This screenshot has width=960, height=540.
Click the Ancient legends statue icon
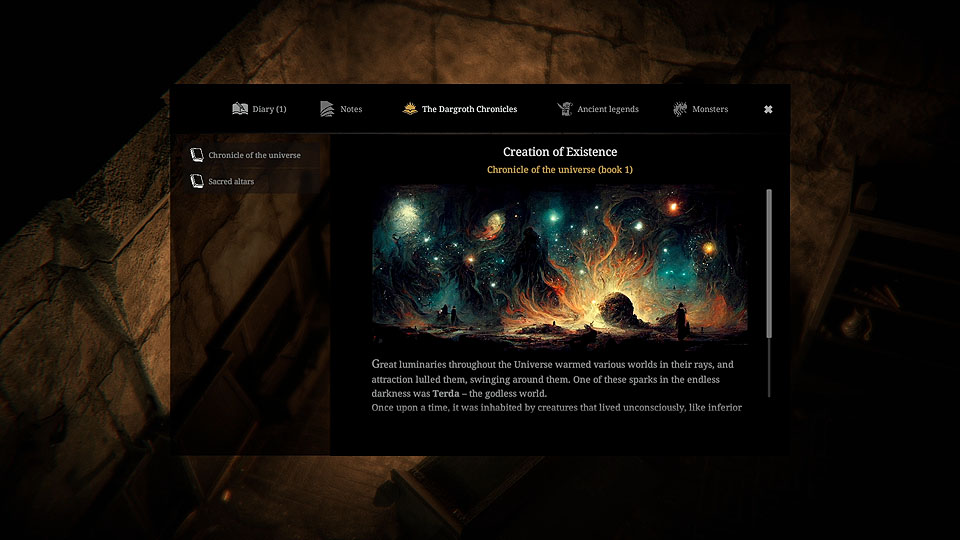coord(565,109)
